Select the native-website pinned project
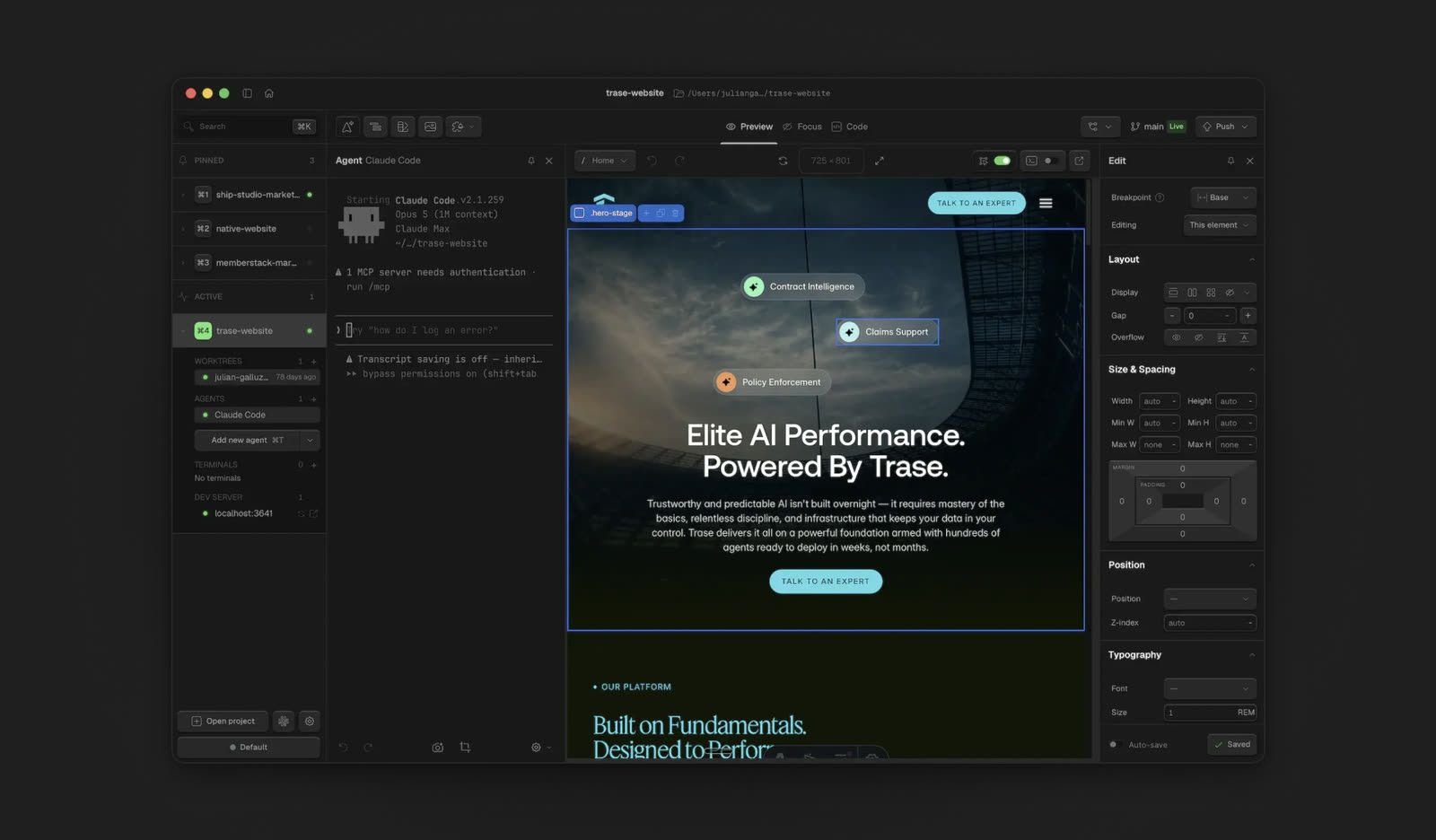Viewport: 1436px width, 840px height. 249,229
